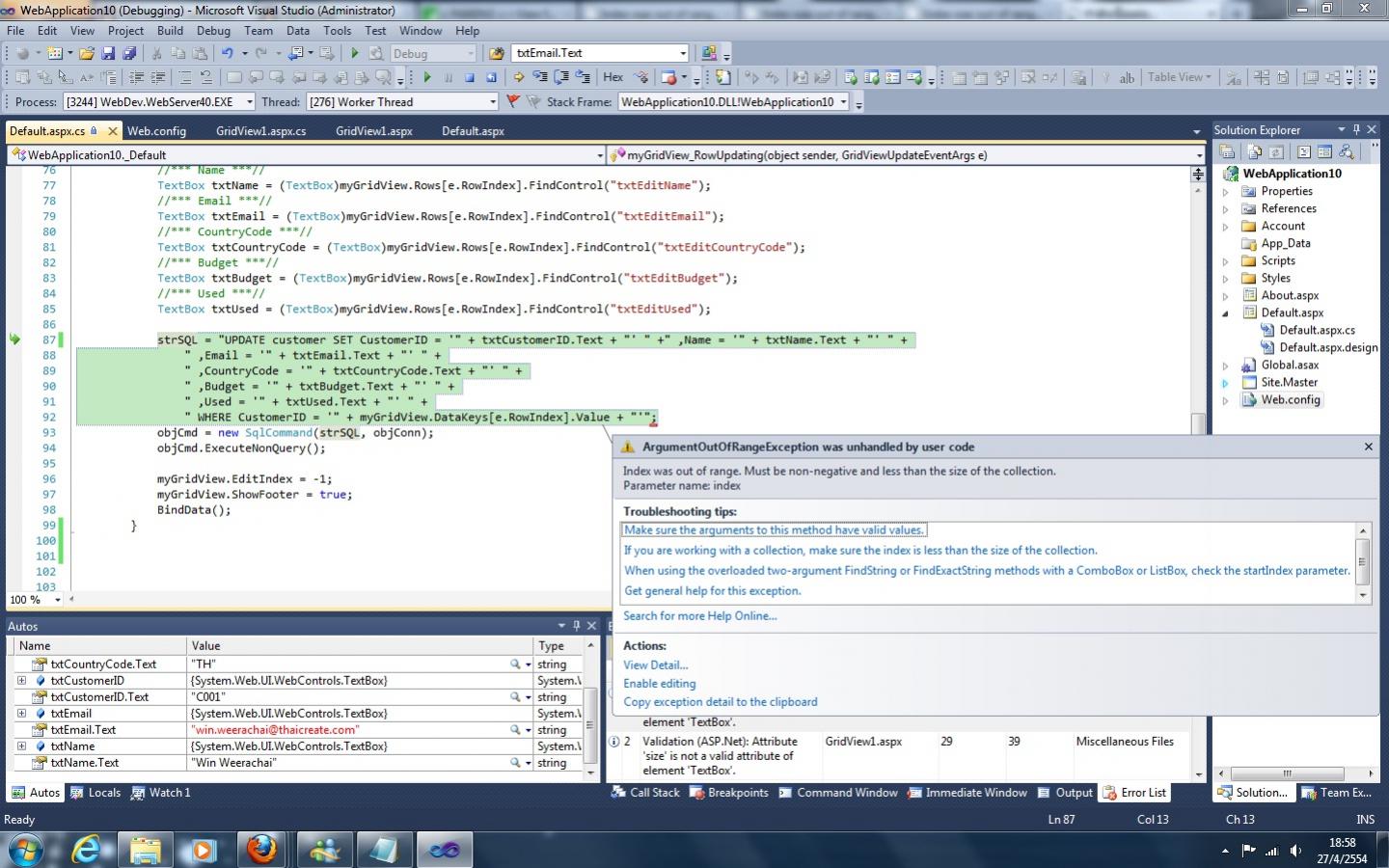Toggle Hex display in debug toolbar
Viewport: 1389px width, 868px height.
coord(613,77)
